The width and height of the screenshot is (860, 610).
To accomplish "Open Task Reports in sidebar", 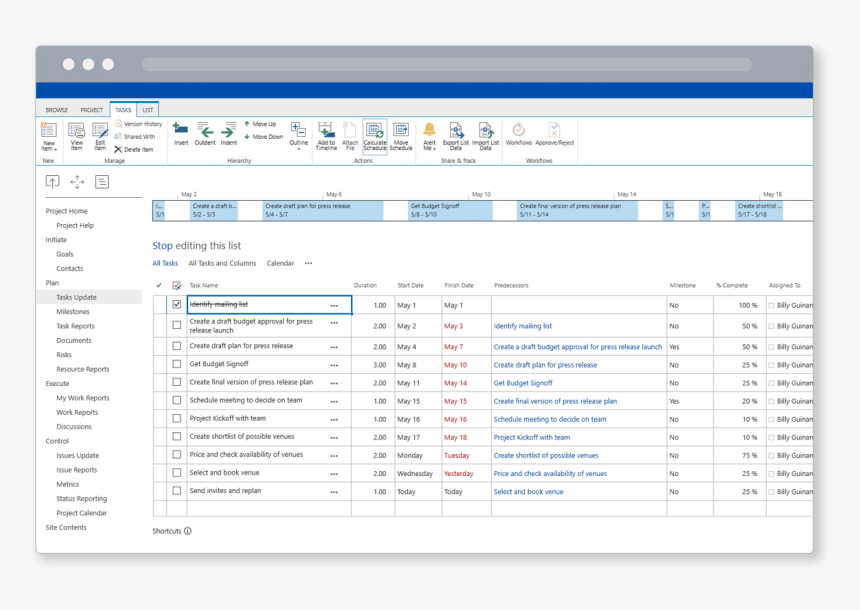I will 75,326.
